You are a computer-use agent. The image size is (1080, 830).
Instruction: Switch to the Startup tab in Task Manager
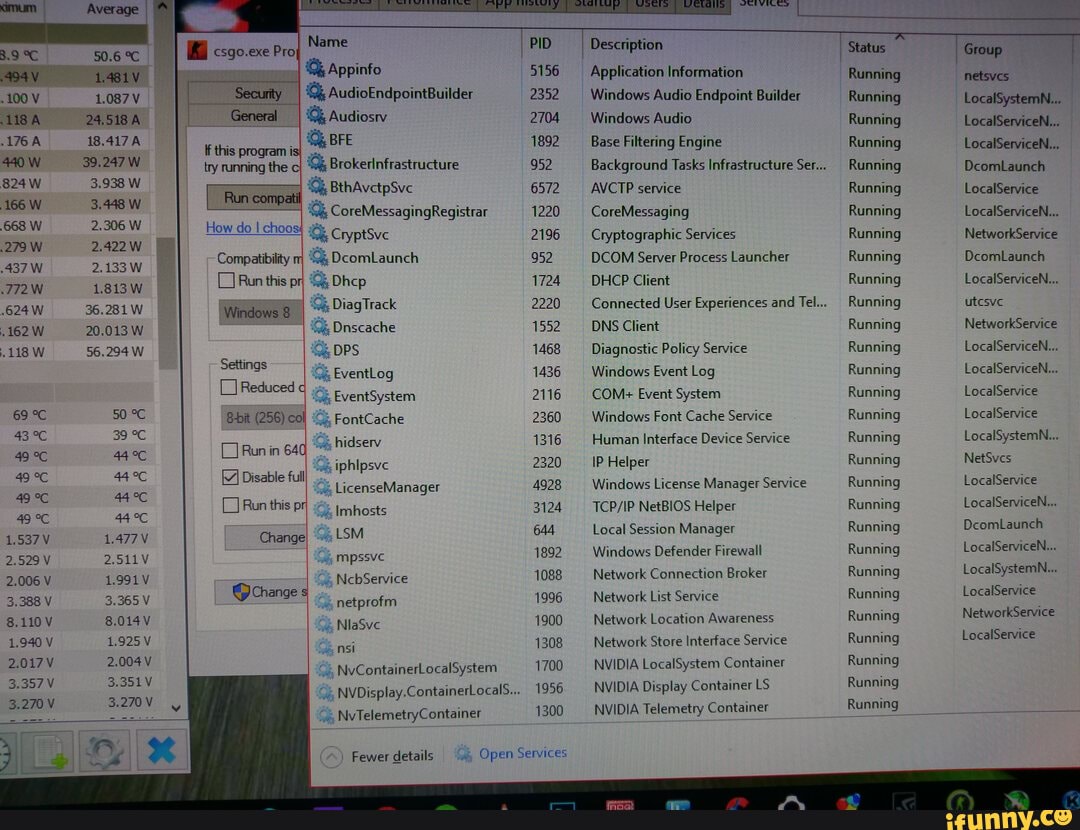point(596,4)
